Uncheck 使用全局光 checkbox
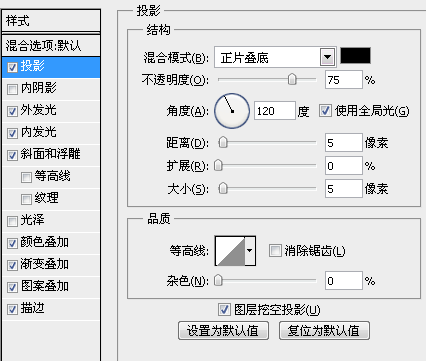Image resolution: width=426 pixels, height=361 pixels. tap(325, 111)
